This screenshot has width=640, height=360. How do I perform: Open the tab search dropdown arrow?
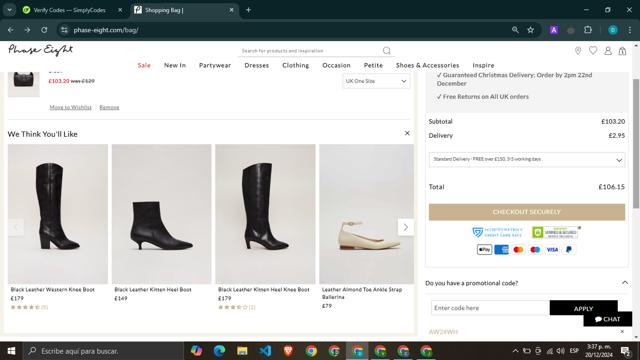9,10
